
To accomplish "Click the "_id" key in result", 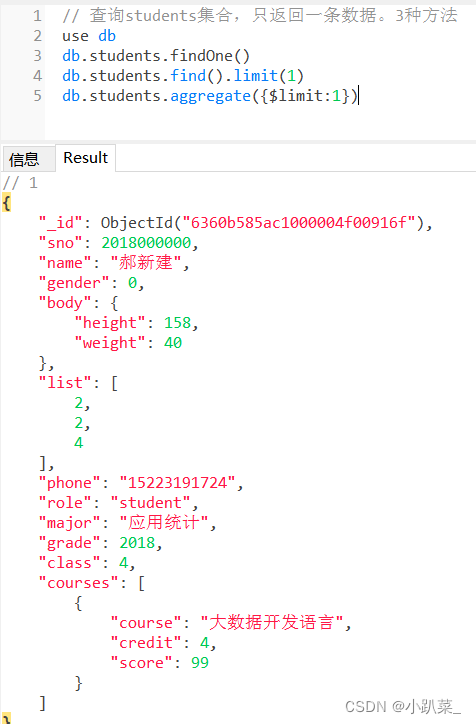I will 60,223.
